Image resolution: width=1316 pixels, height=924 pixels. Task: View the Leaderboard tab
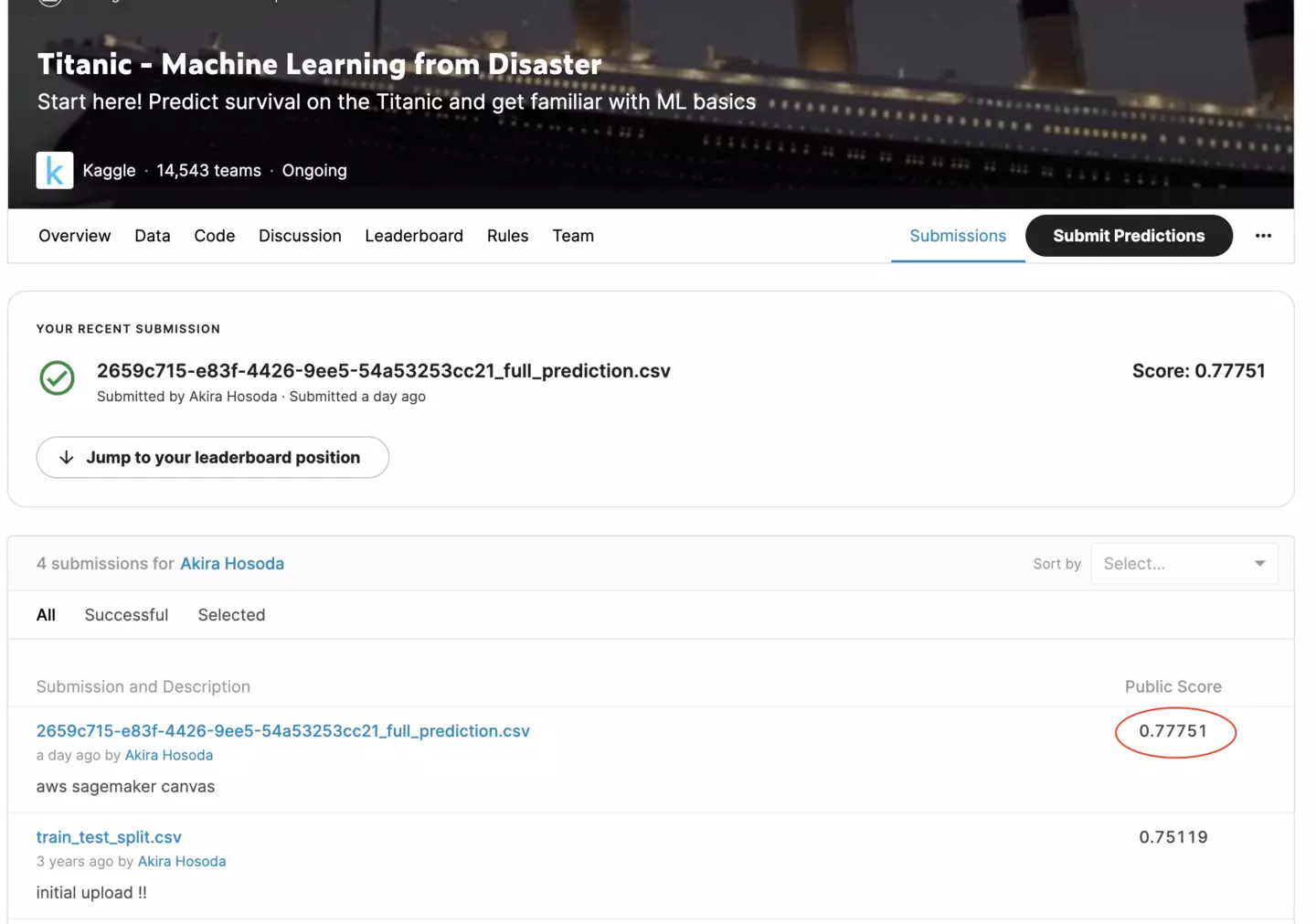click(414, 236)
